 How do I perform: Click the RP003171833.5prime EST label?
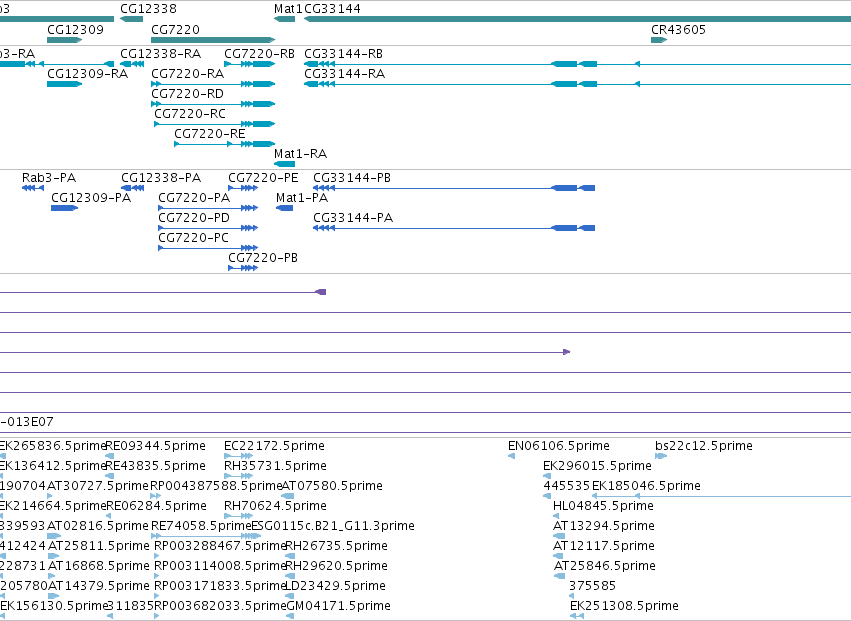pos(220,586)
